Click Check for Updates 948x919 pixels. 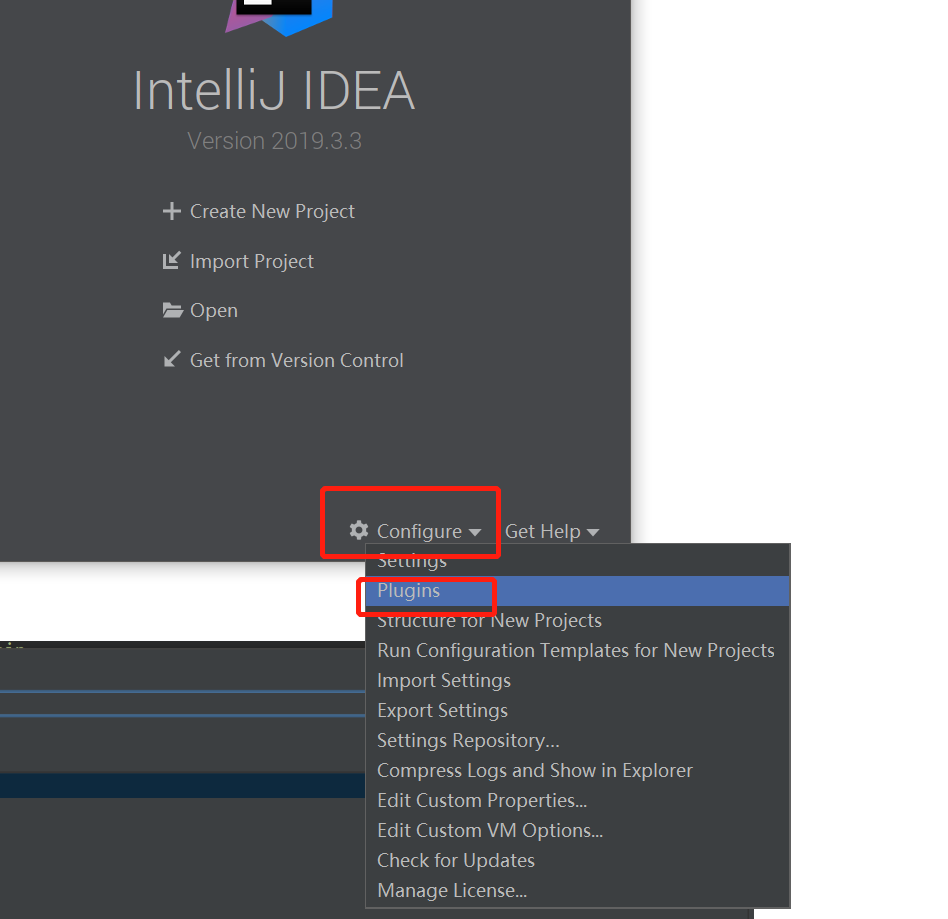click(577, 860)
